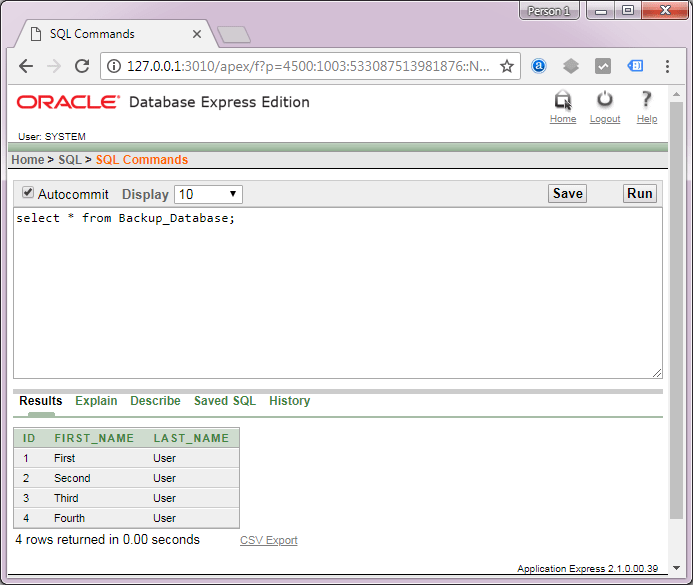The image size is (693, 585).
Task: Open the History tab
Action: tap(289, 401)
